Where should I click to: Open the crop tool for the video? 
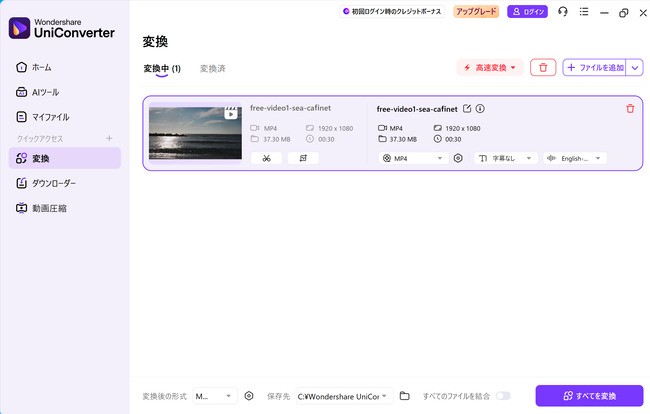point(303,158)
